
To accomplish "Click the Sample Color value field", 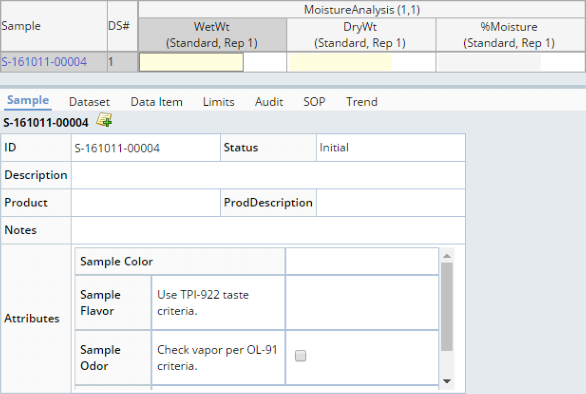I will coord(362,261).
